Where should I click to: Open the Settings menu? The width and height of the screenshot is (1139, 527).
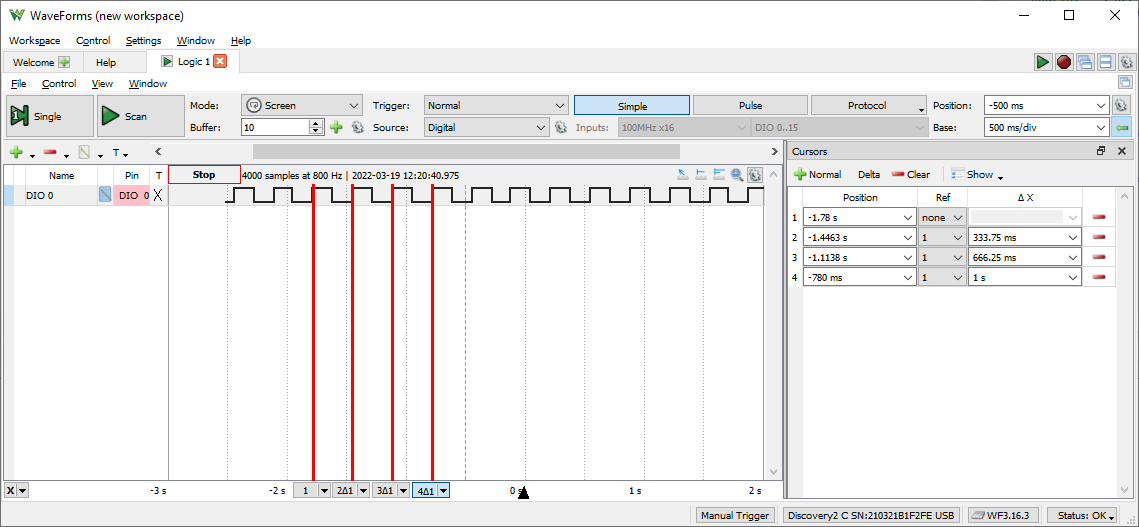(143, 41)
